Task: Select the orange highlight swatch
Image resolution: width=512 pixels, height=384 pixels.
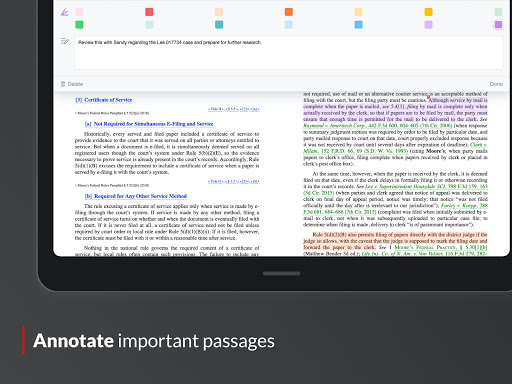Action: (x=289, y=12)
